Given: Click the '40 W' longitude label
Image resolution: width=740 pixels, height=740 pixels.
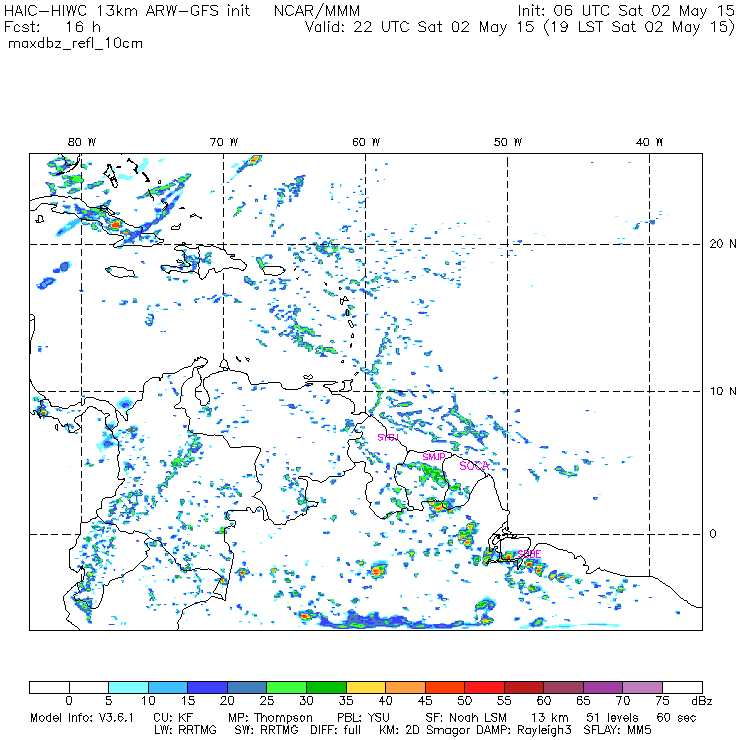Looking at the screenshot, I should (649, 142).
